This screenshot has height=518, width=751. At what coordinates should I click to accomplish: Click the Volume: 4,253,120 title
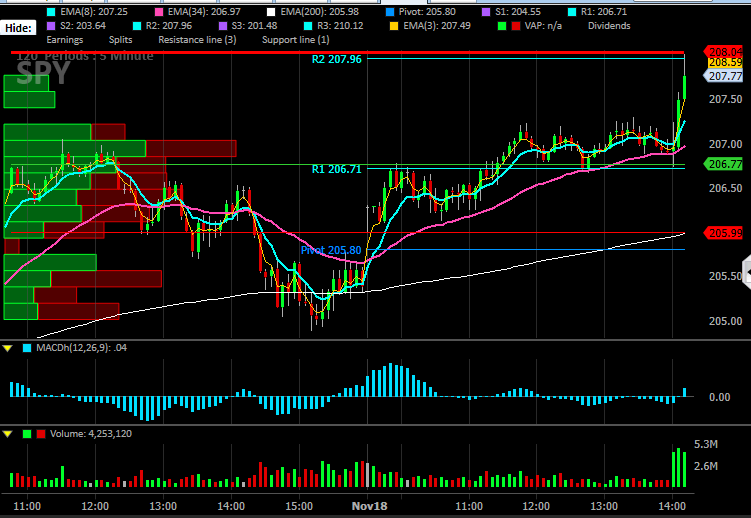click(91, 434)
